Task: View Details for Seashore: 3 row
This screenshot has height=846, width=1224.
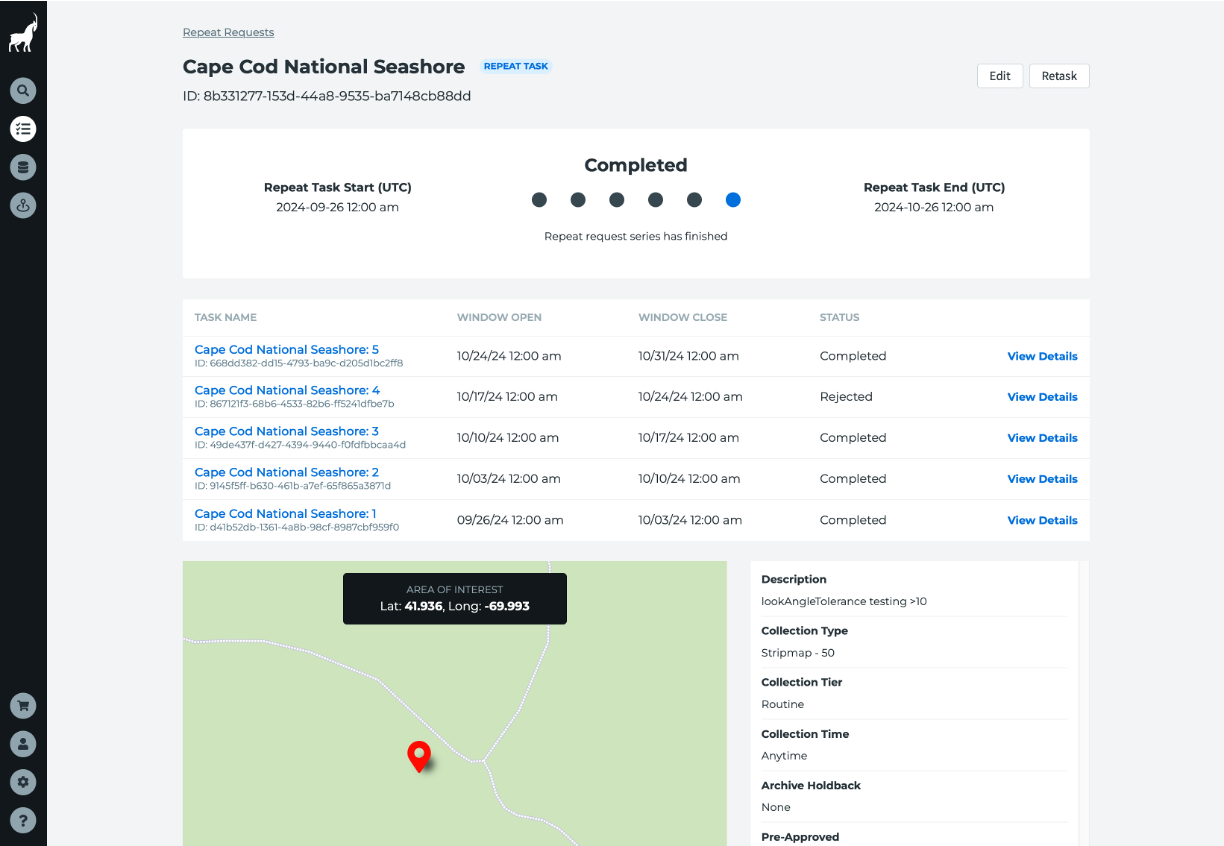Action: tap(1042, 438)
